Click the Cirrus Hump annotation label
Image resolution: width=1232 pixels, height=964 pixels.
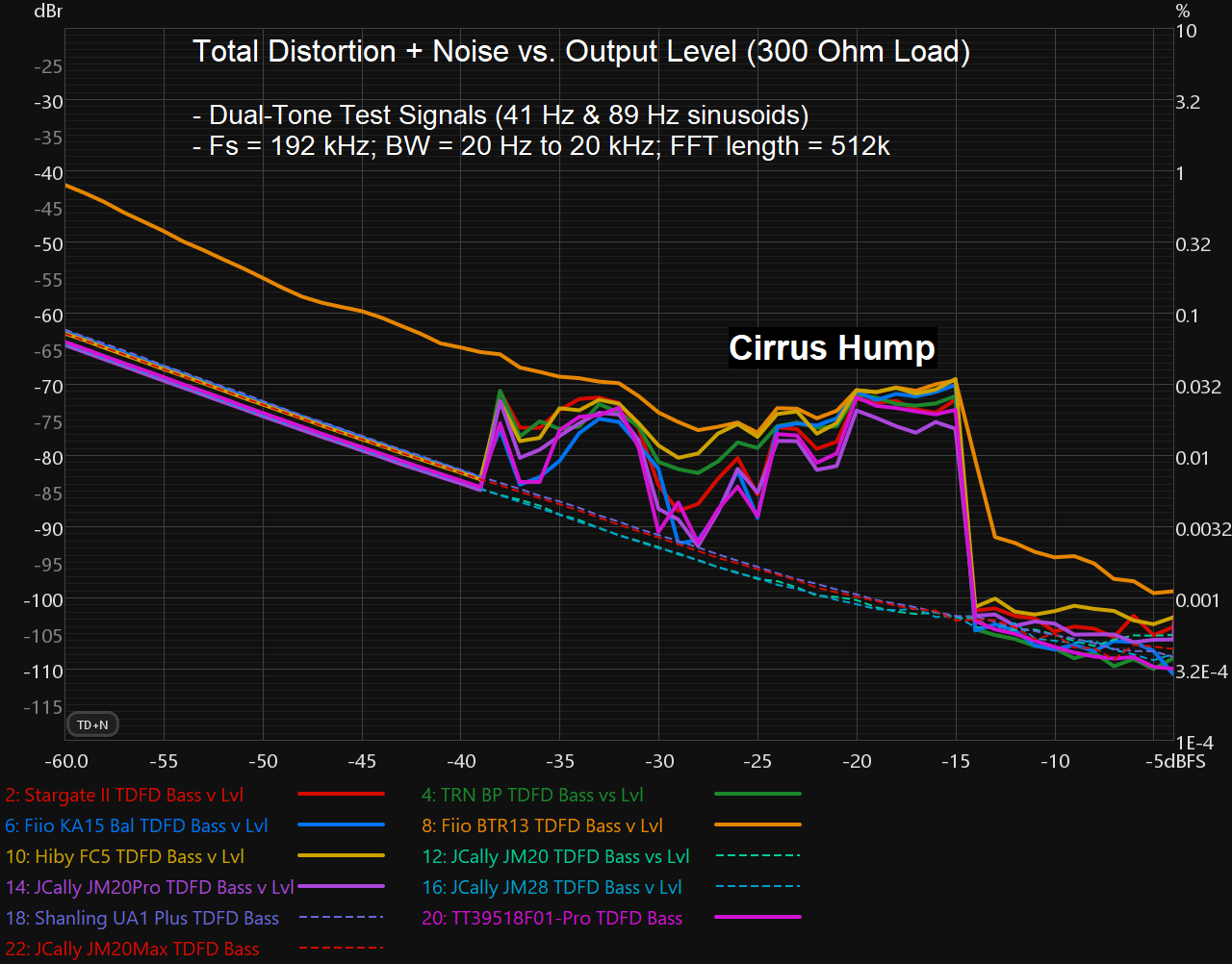click(832, 347)
